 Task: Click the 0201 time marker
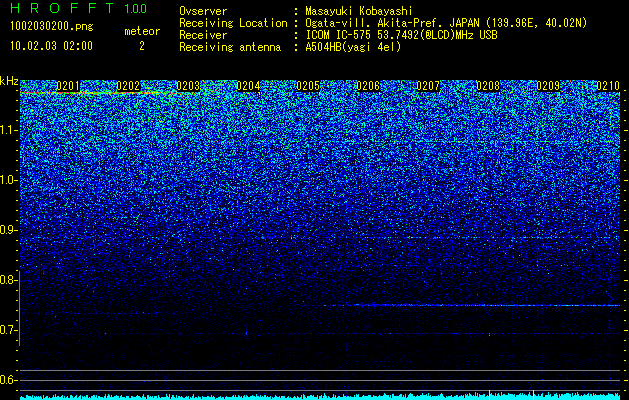tap(68, 86)
